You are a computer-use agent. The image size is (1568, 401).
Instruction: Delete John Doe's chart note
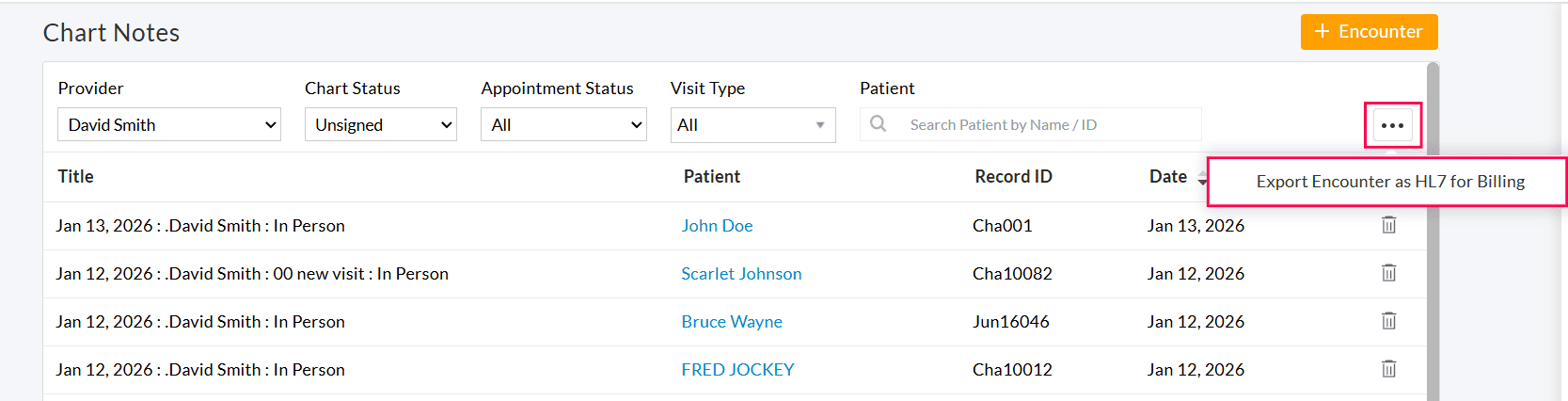[x=1388, y=225]
